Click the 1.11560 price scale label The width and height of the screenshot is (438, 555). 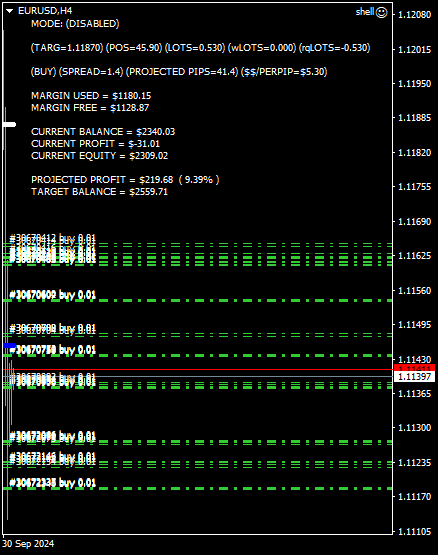415,291
